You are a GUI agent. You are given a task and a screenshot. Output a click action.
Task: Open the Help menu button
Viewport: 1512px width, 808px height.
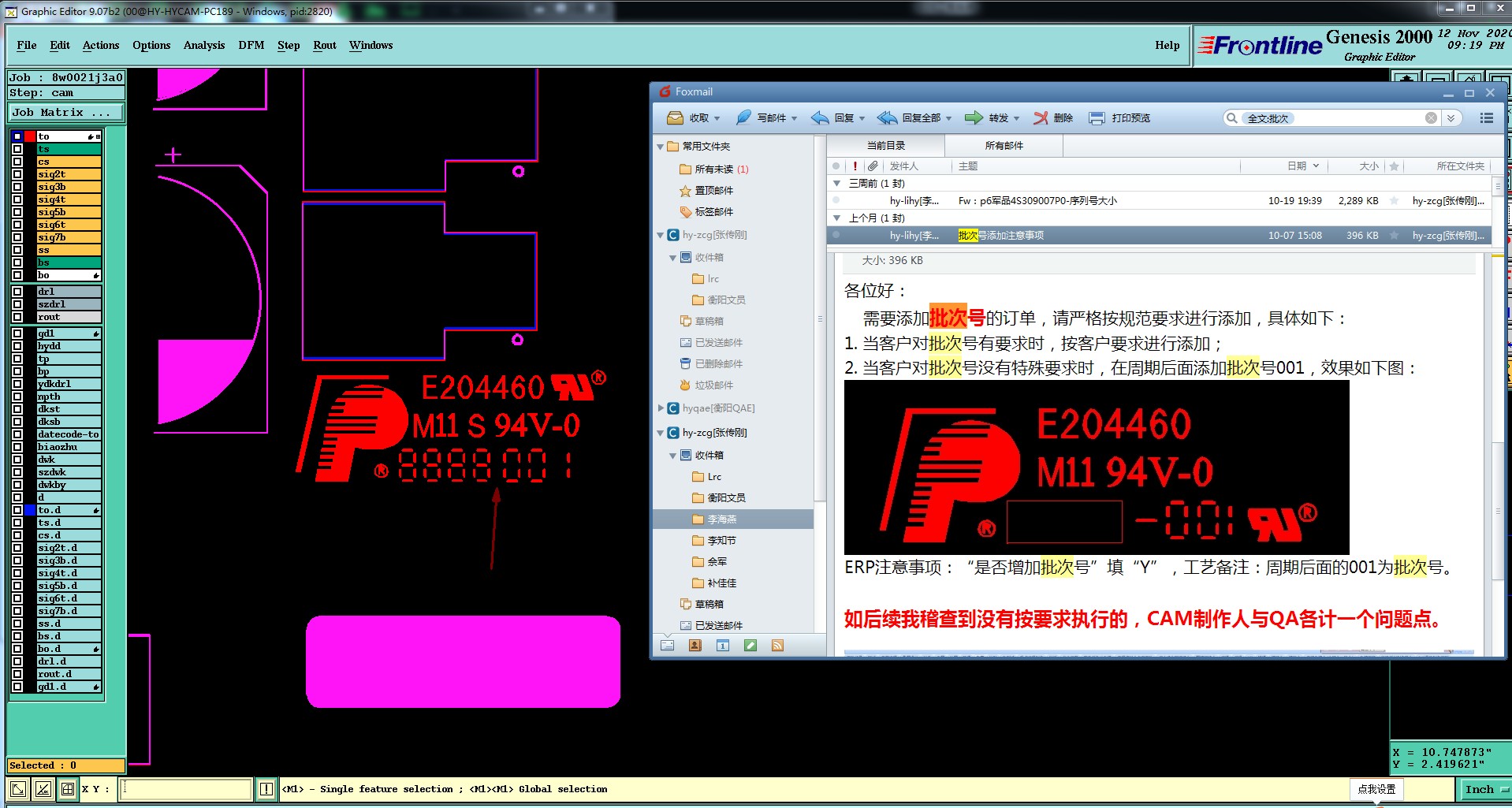pos(1168,46)
